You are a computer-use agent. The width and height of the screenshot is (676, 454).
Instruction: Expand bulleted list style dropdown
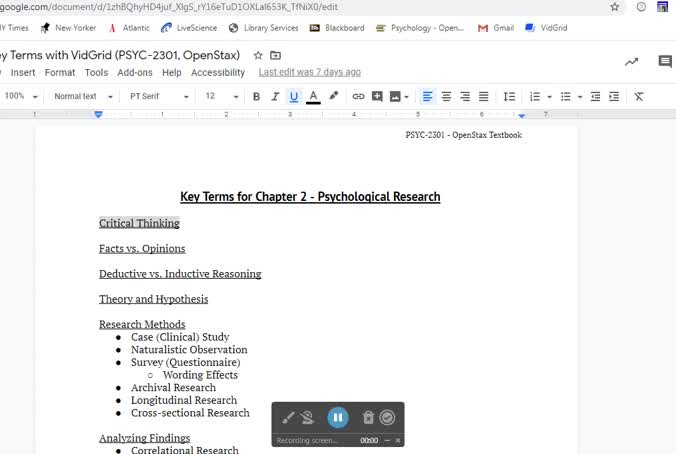(x=580, y=97)
